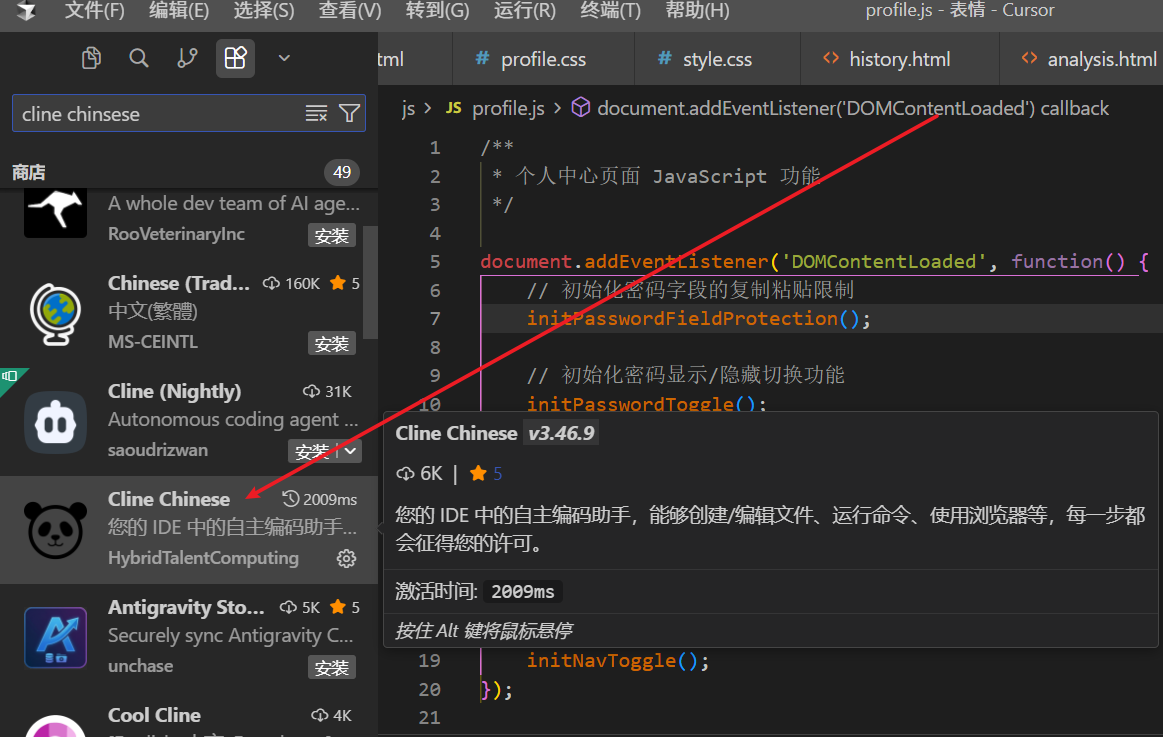The width and height of the screenshot is (1163, 737).
Task: Click the js breadcrumb folder
Action: [x=409, y=109]
